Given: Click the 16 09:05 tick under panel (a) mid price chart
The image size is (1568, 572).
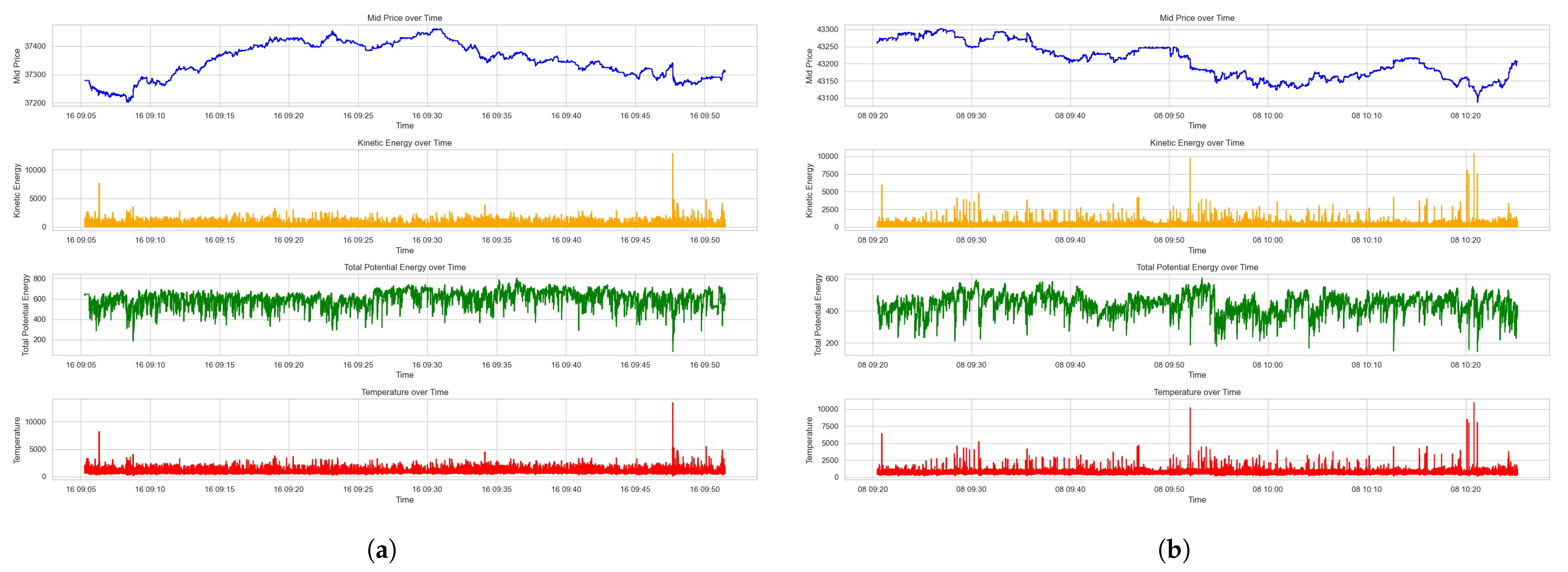Looking at the screenshot, I should pos(81,116).
